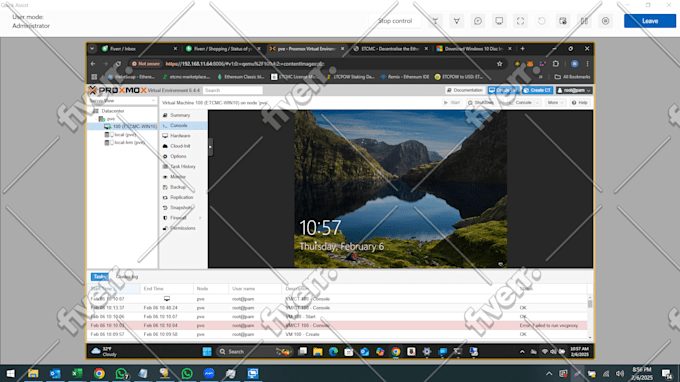Image resolution: width=680 pixels, height=382 pixels.
Task: Click the Shutdown button for VM 100
Action: (481, 103)
